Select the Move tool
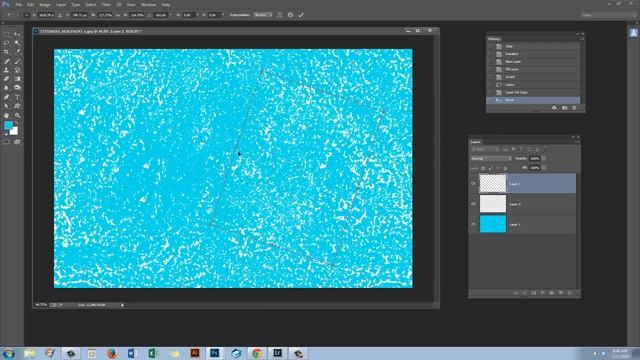This screenshot has height=360, width=640. point(17,34)
